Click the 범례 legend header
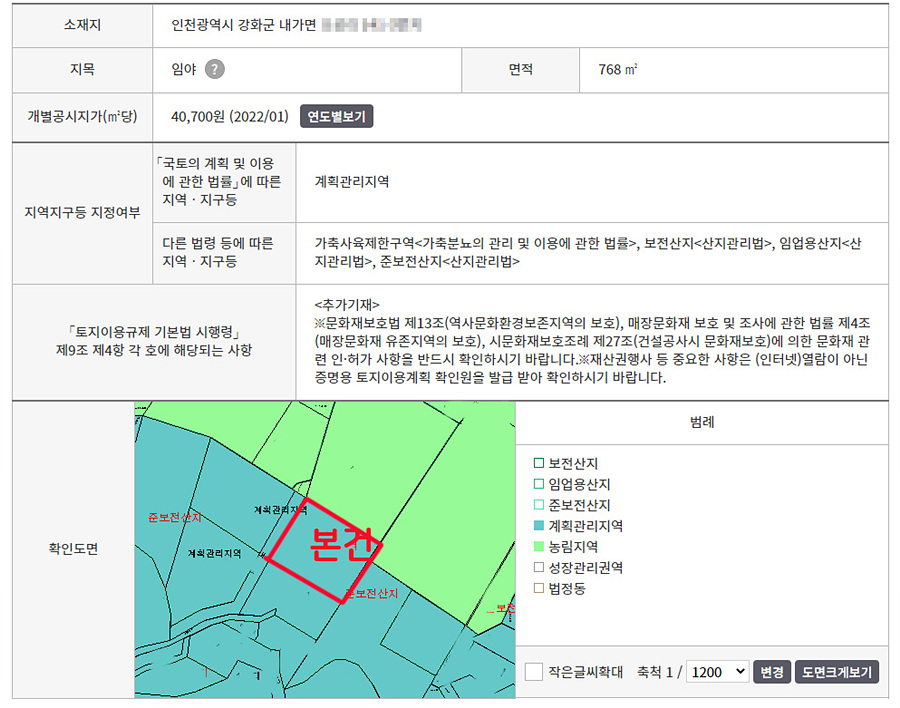 click(701, 423)
